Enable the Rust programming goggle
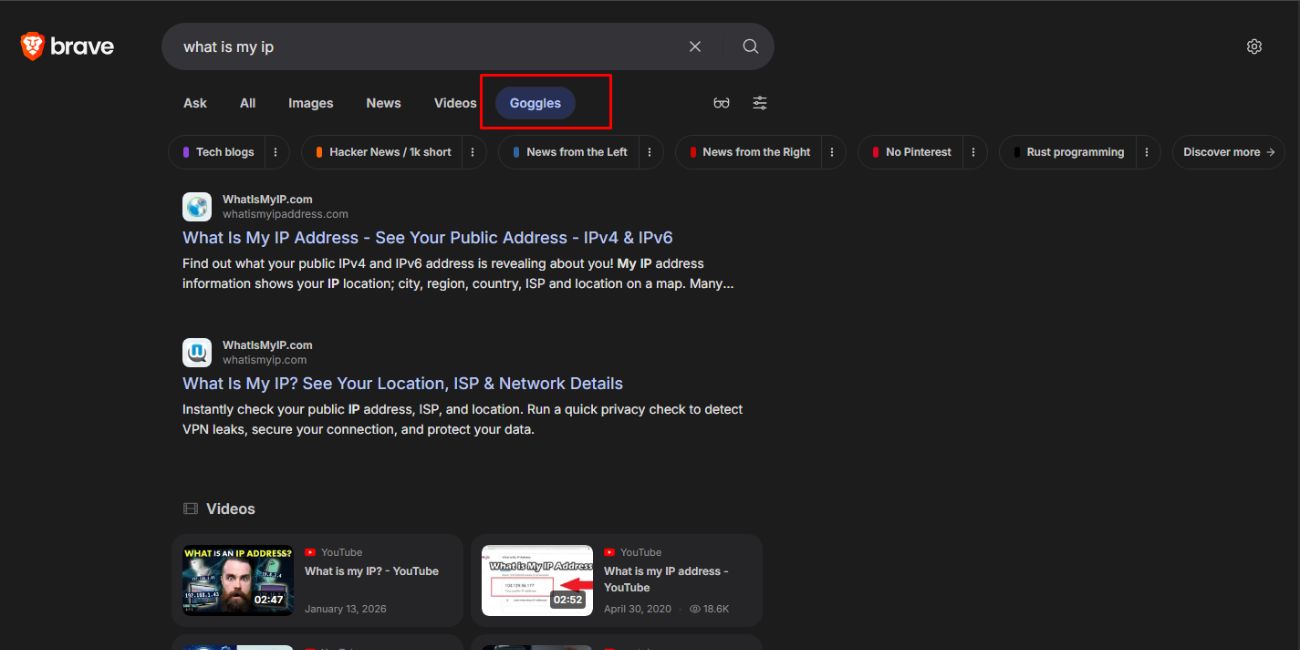Image resolution: width=1300 pixels, height=650 pixels. [1068, 152]
